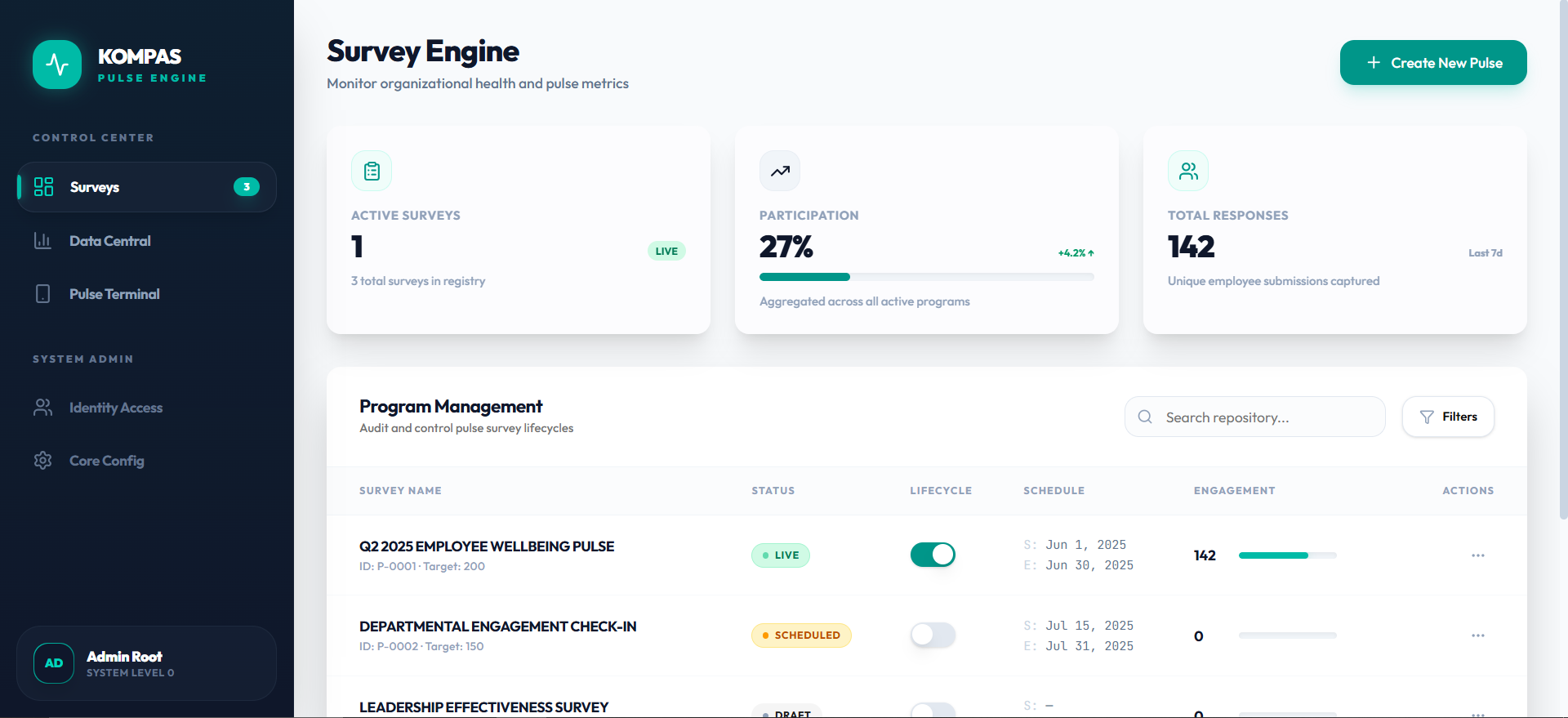This screenshot has width=1568, height=718.
Task: Click the 'Jul 31, 2025' end date
Action: pyautogui.click(x=1089, y=646)
